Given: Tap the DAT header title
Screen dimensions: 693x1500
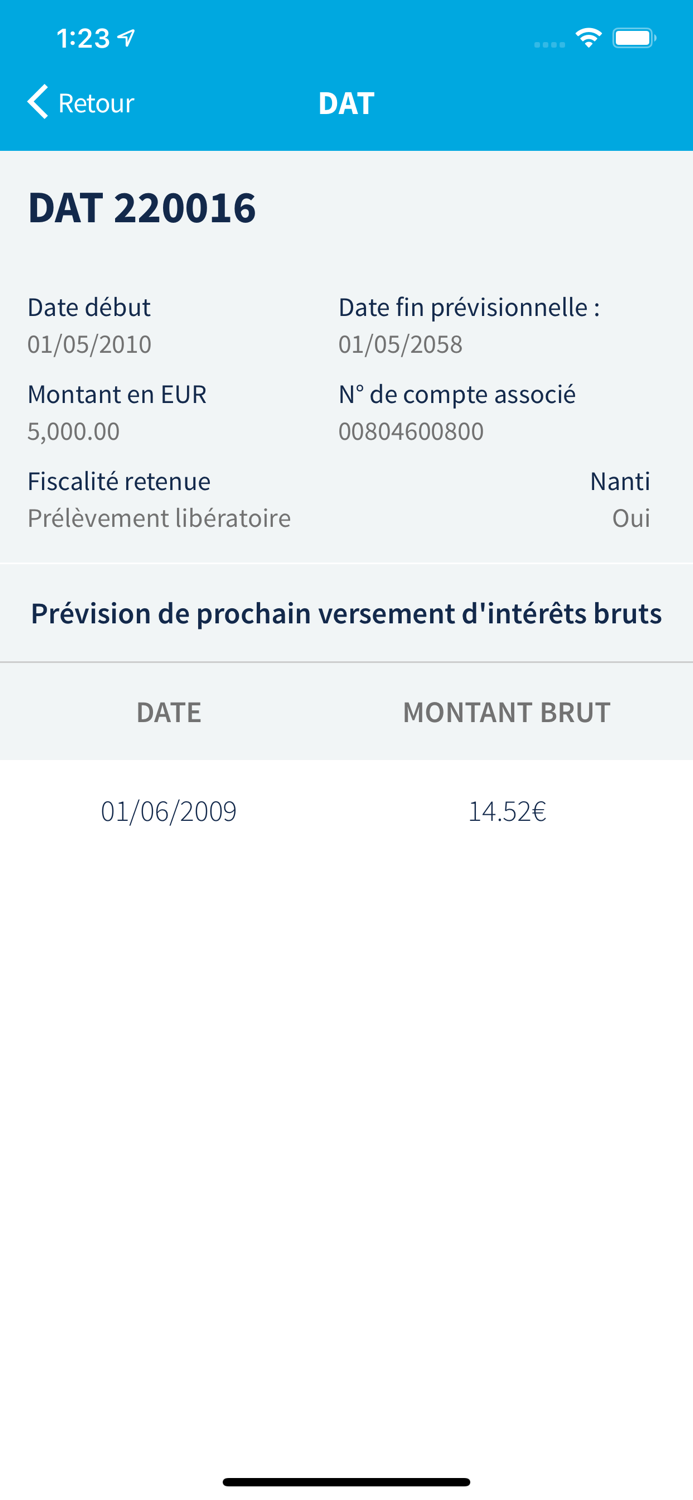Looking at the screenshot, I should tap(346, 102).
